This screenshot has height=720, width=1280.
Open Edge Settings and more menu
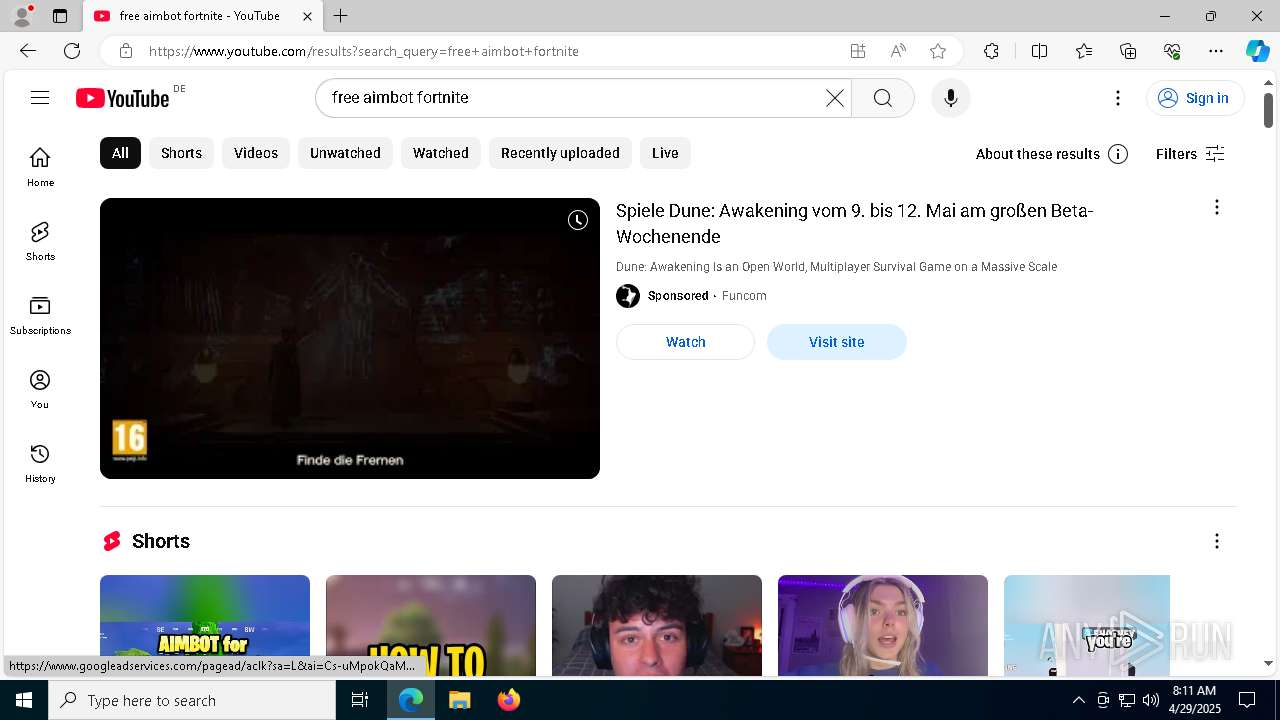[x=1216, y=51]
